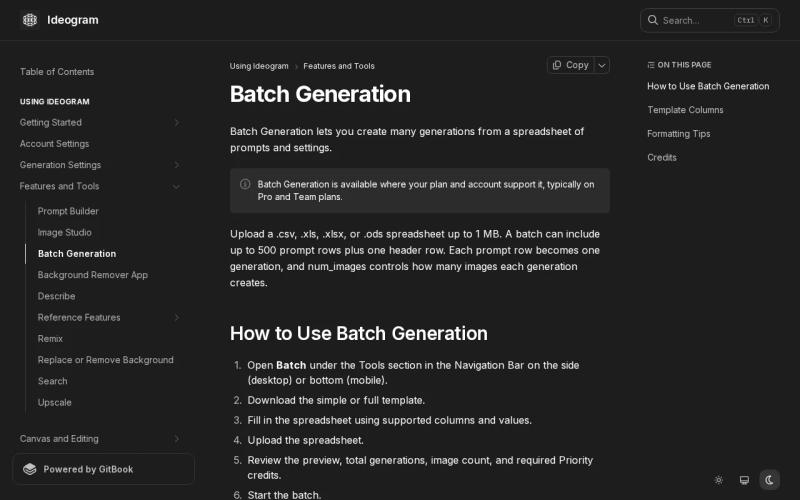Open the Remix page
The height and width of the screenshot is (500, 800).
[50, 339]
